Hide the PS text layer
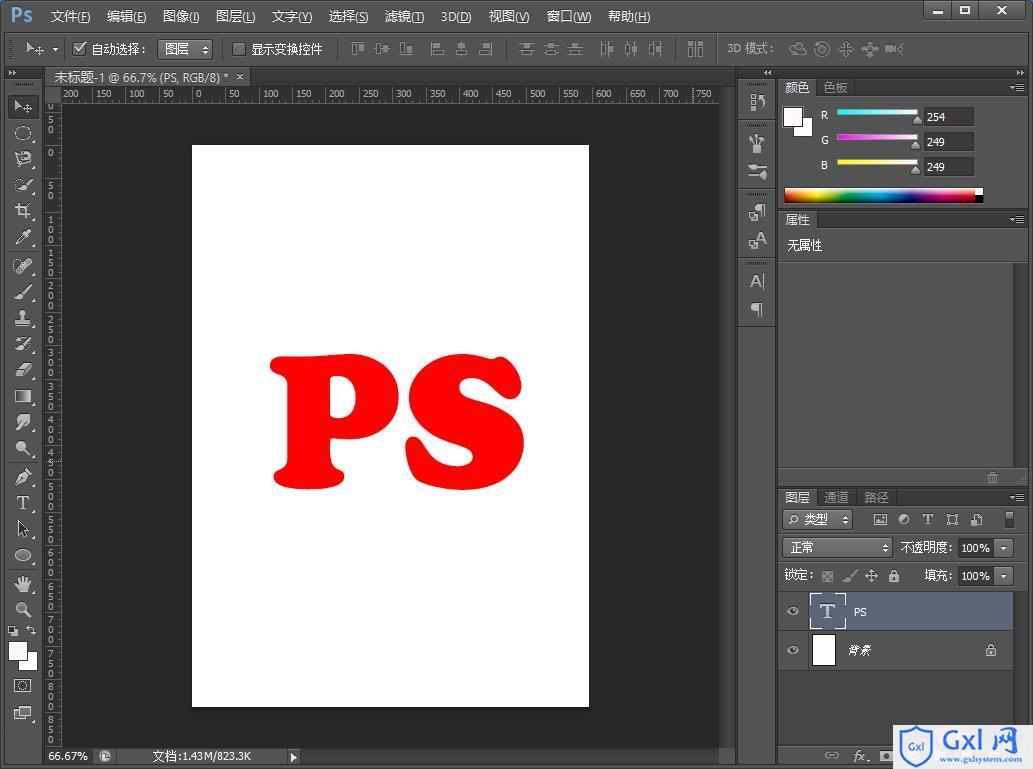The width and height of the screenshot is (1033, 769). 793,612
